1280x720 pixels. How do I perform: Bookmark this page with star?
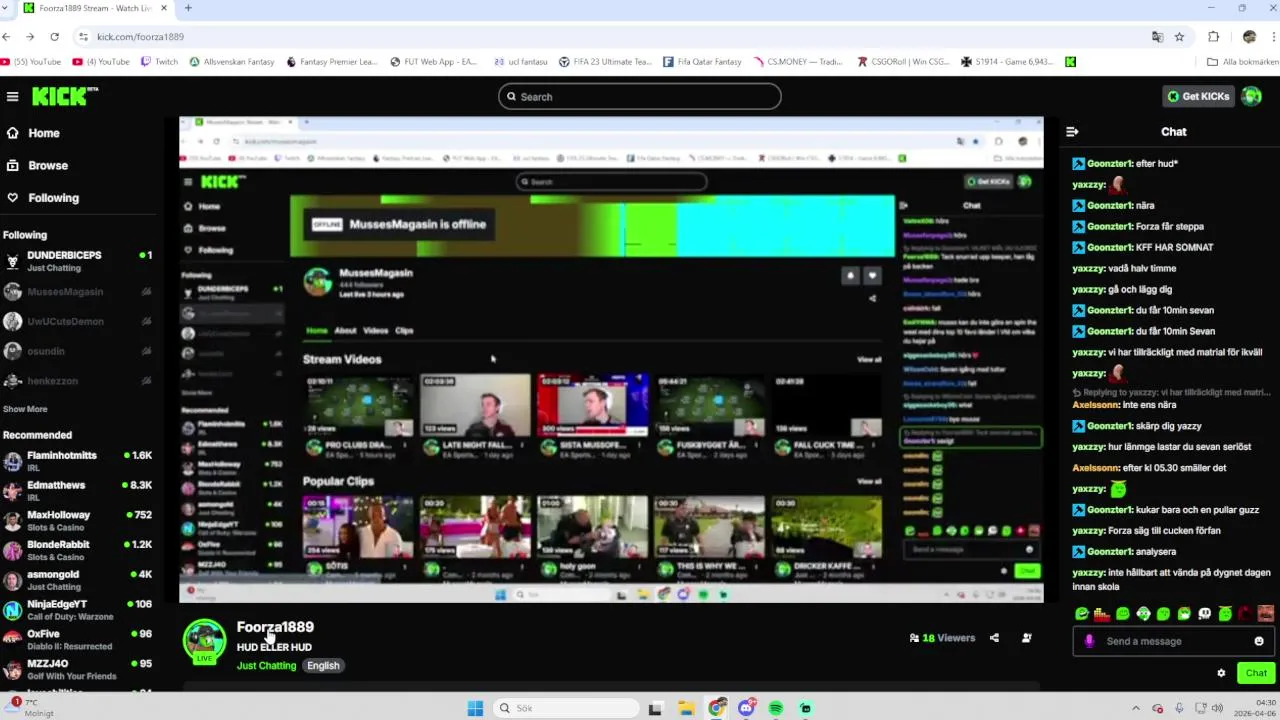(x=1179, y=37)
